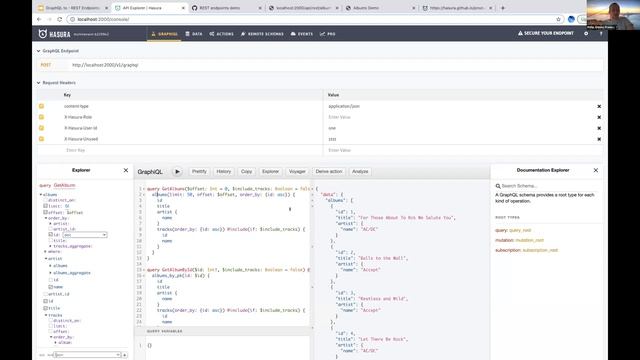Open the help question mark icon
Screen dimensions: 640x360
tap(601, 33)
